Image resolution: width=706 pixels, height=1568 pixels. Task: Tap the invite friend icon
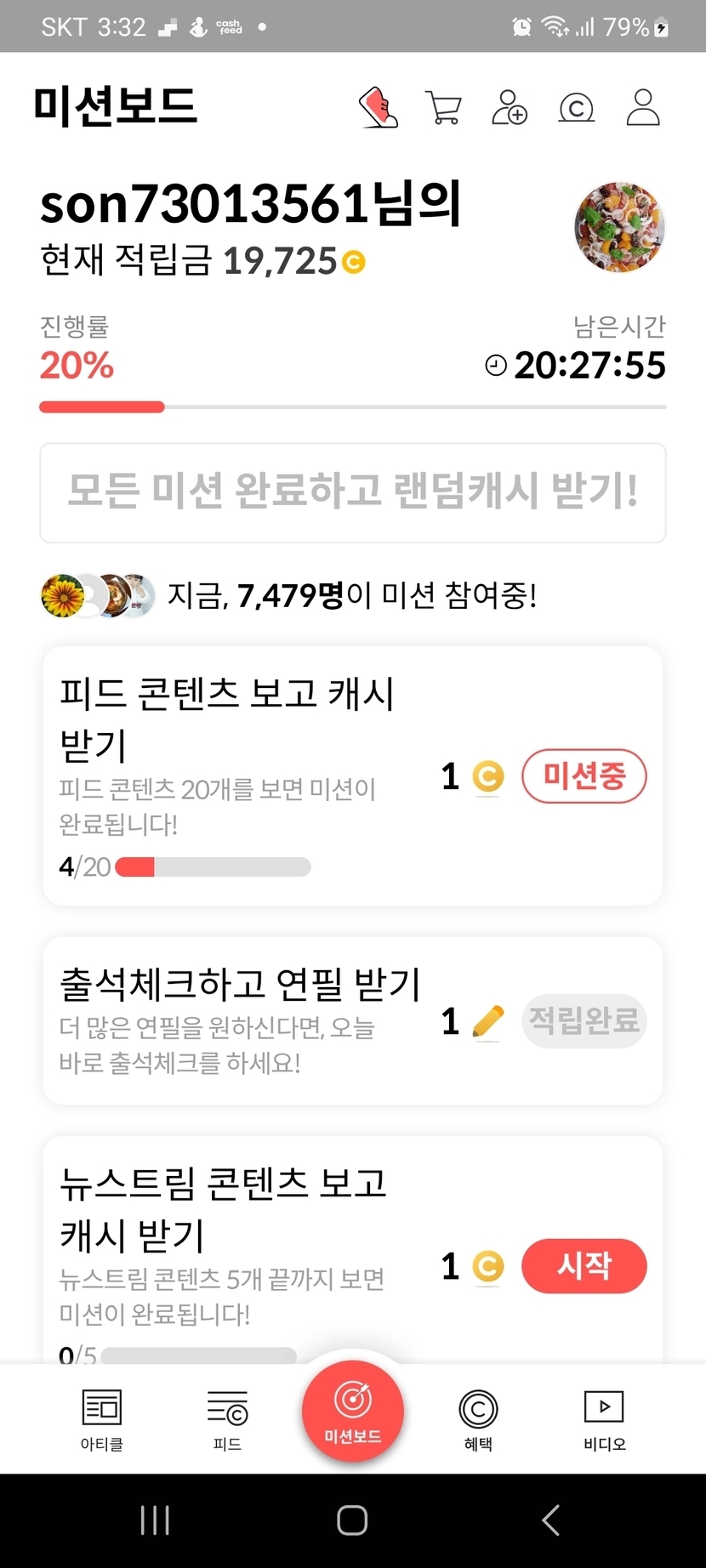(x=510, y=108)
